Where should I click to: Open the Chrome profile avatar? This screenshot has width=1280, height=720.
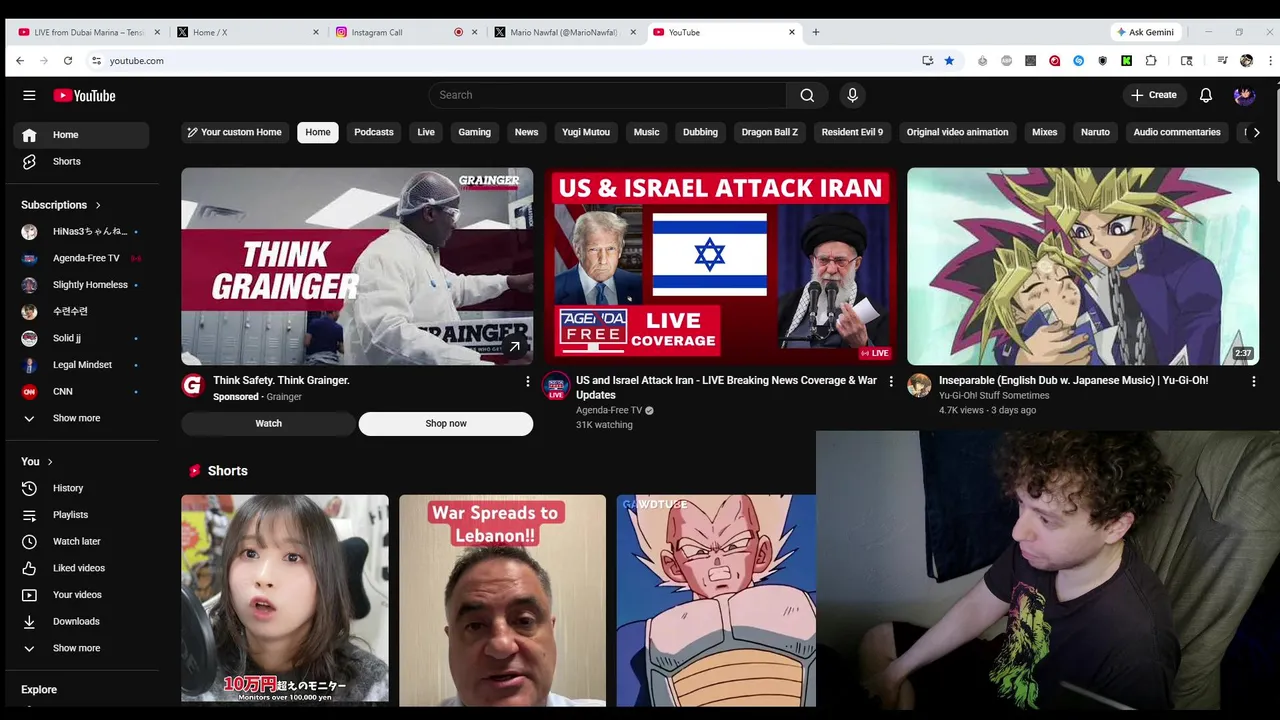click(1246, 61)
